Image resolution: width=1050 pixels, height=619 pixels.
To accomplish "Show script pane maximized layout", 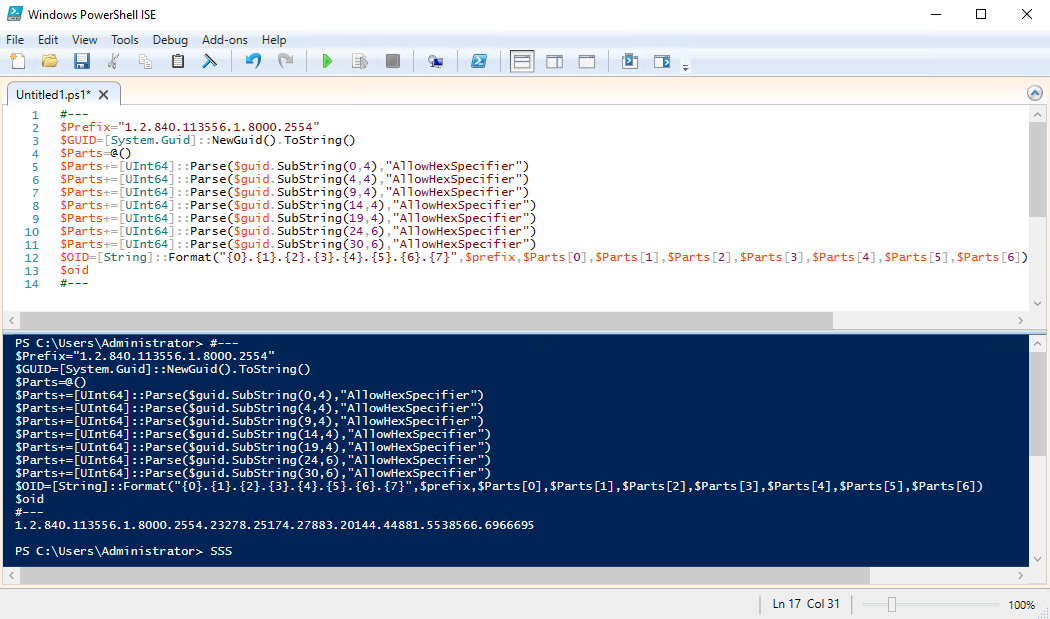I will pyautogui.click(x=587, y=62).
